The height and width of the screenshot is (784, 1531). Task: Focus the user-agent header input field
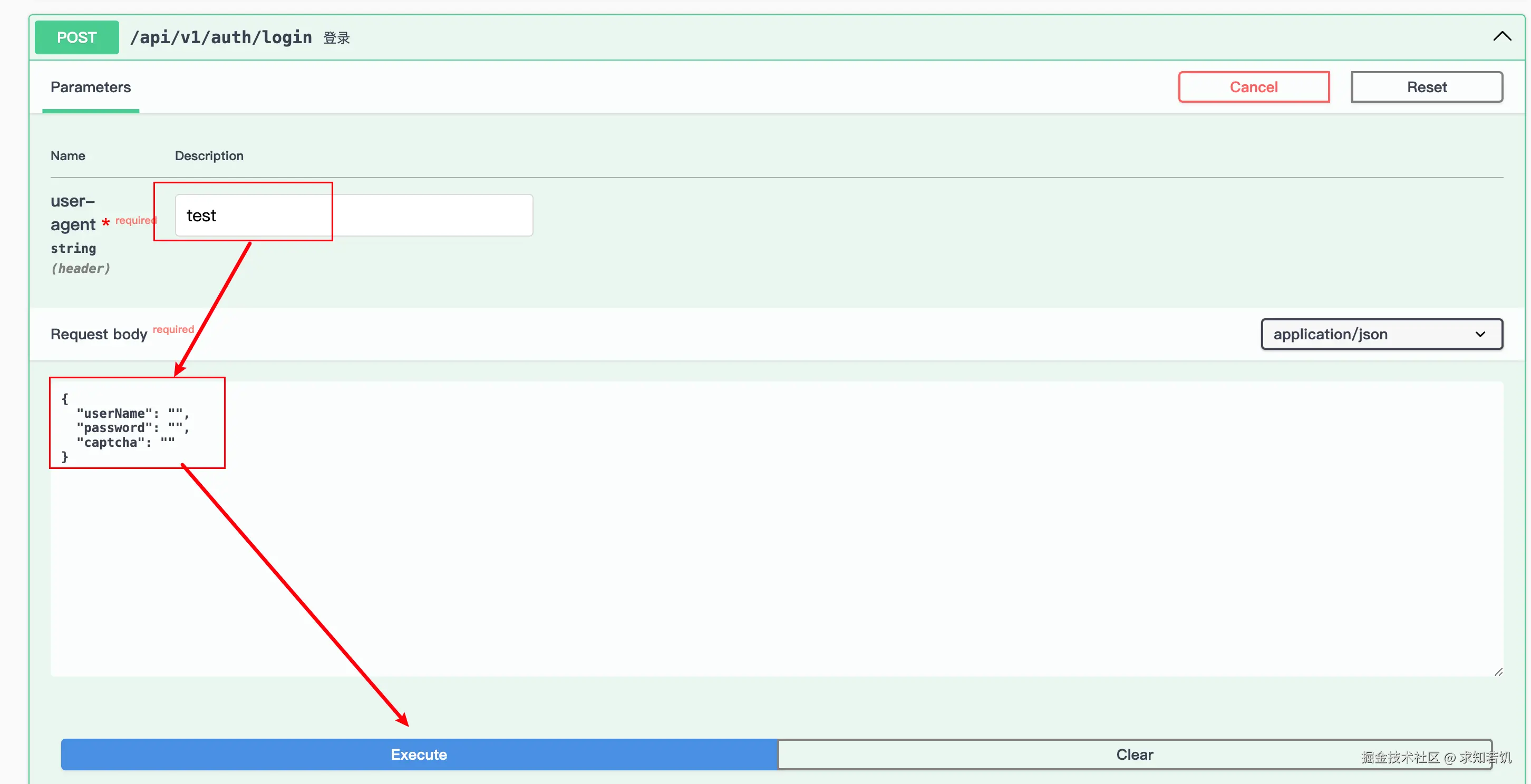[354, 215]
